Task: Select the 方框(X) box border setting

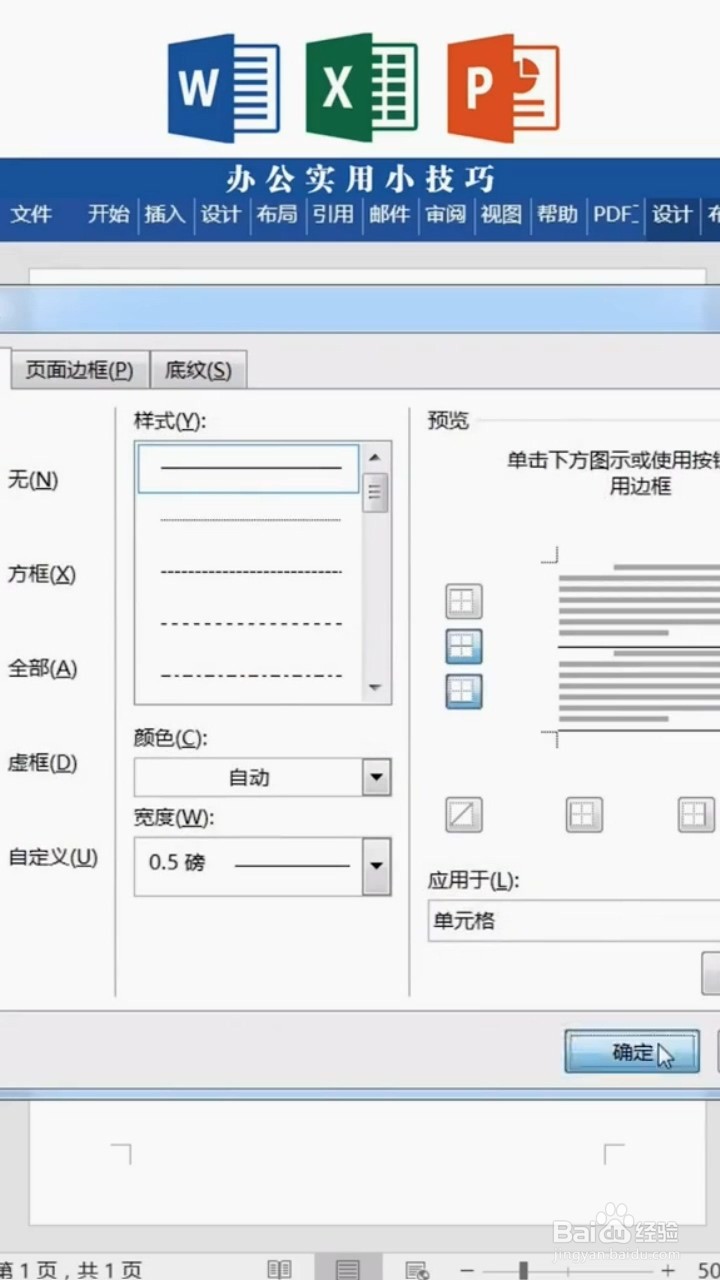Action: 42,574
